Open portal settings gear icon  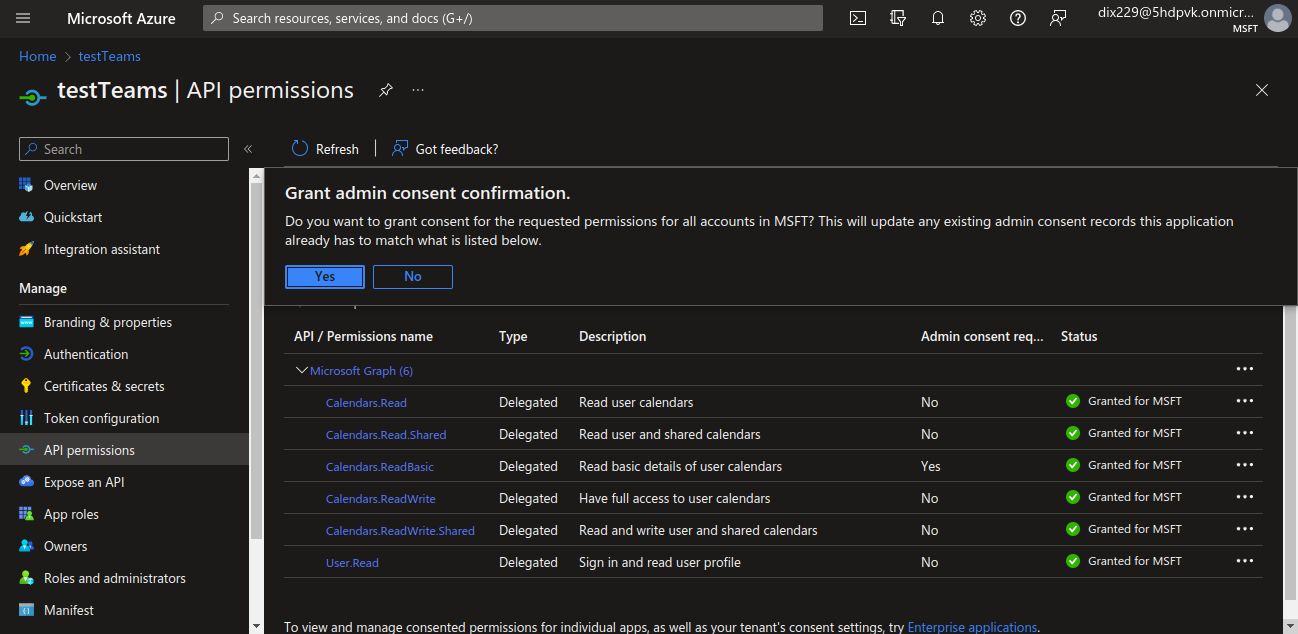tap(978, 18)
